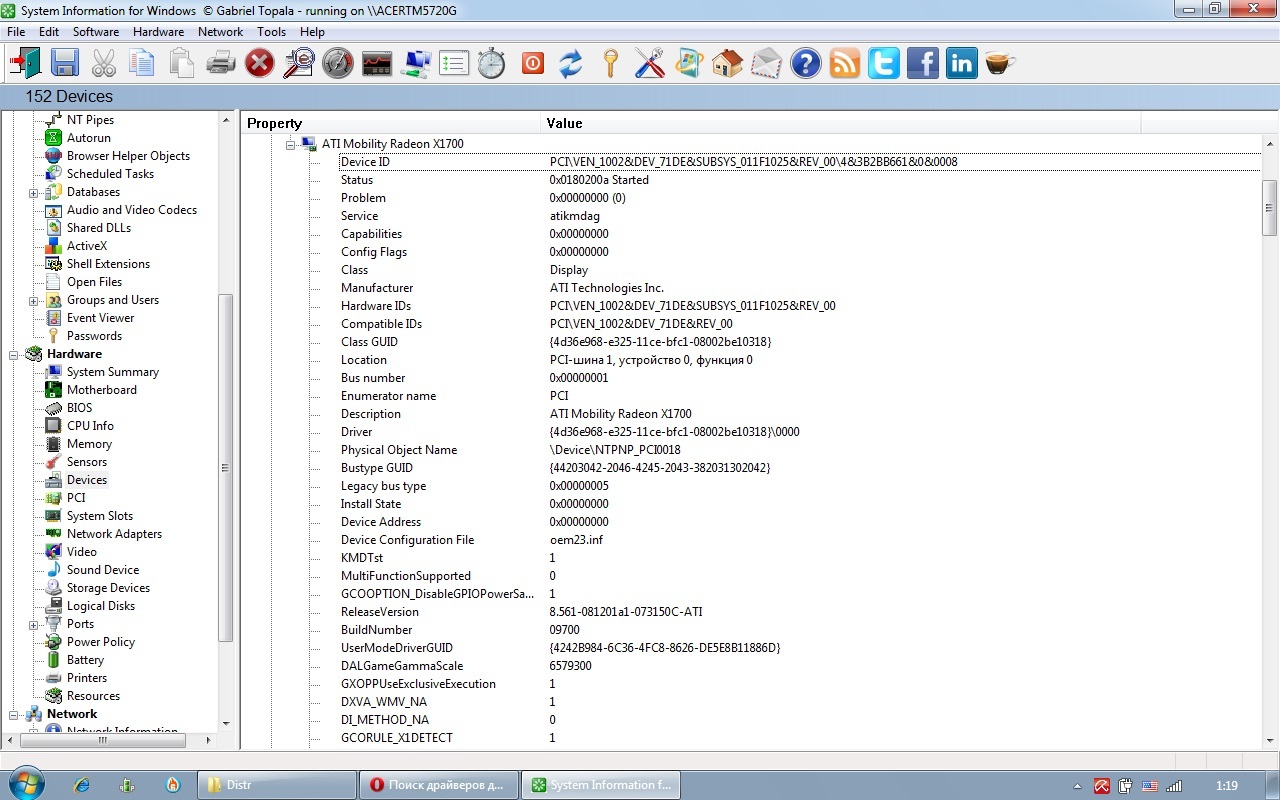Expand the Databases tree node
1280x800 pixels.
click(34, 192)
